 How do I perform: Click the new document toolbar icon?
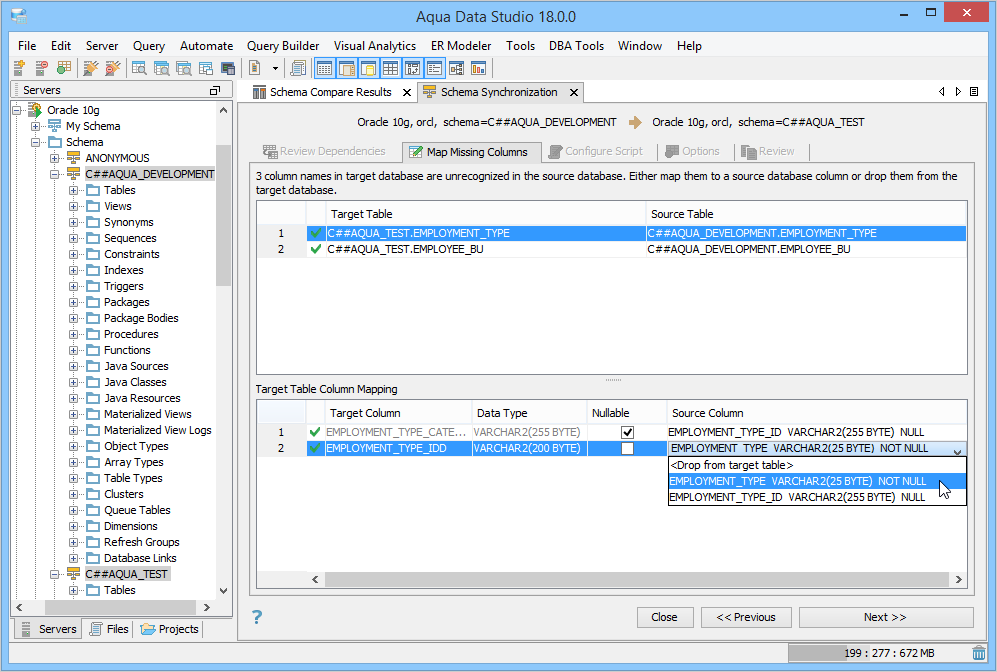(255, 67)
